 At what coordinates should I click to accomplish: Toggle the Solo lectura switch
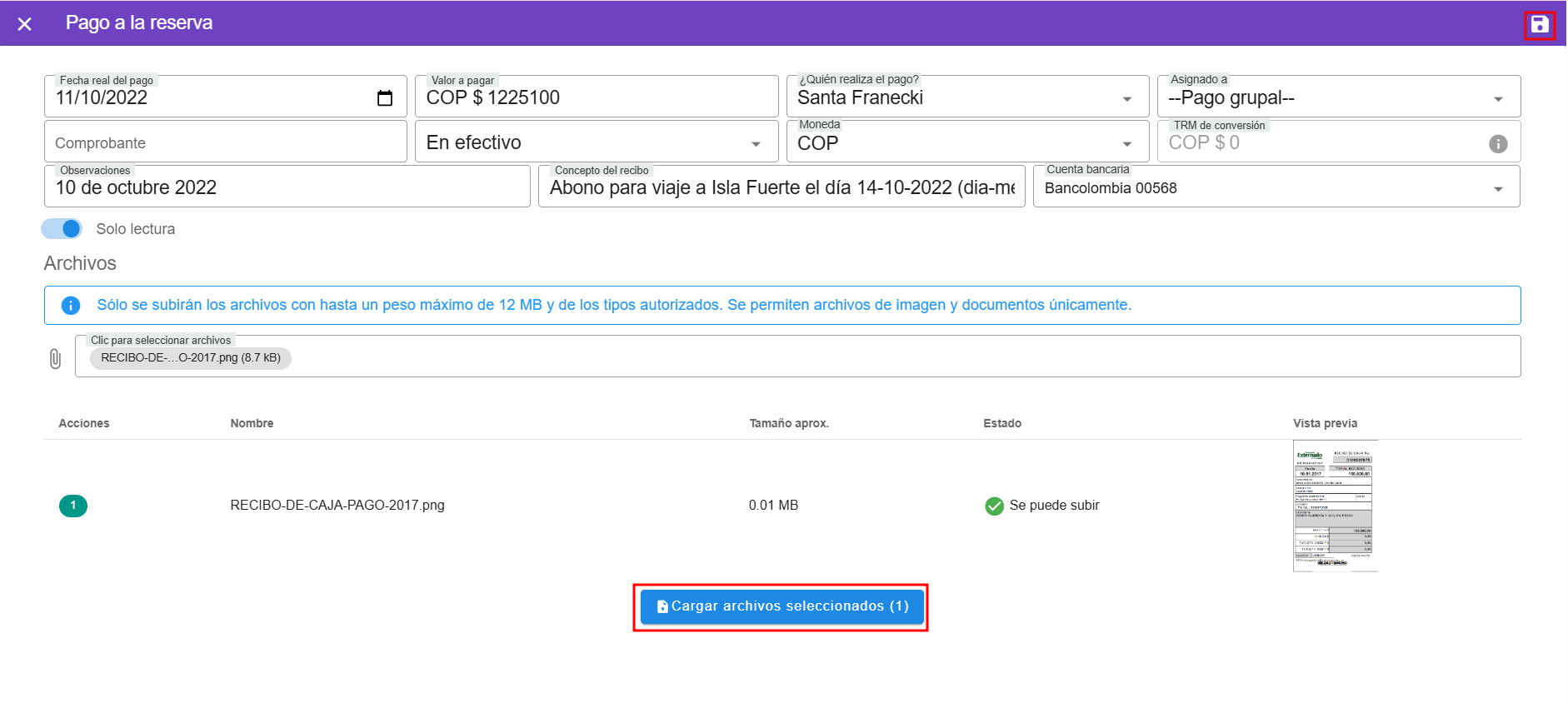[x=62, y=229]
